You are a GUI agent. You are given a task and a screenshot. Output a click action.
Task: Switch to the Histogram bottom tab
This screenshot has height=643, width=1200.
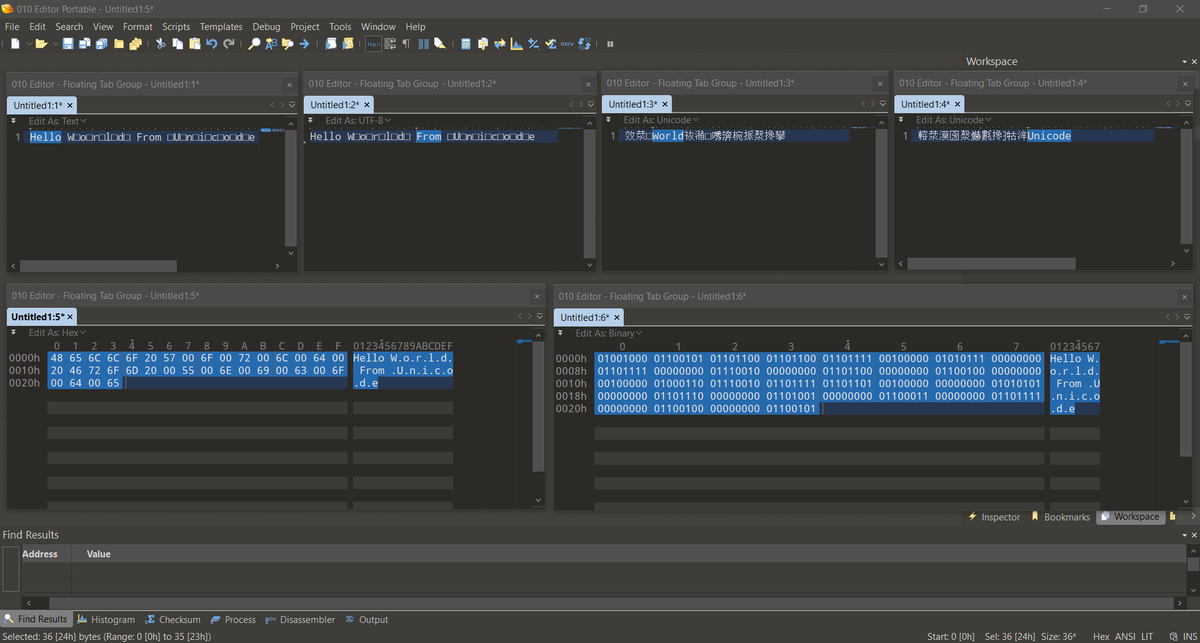point(106,620)
